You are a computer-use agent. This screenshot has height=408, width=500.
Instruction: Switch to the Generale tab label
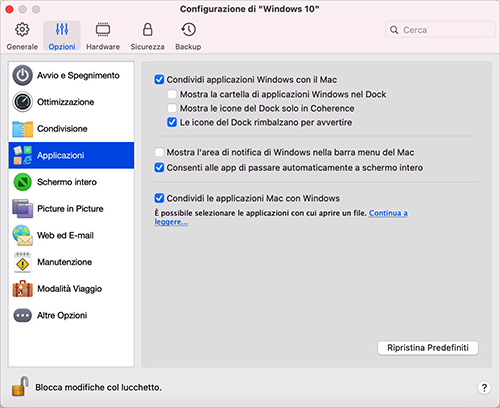point(22,47)
